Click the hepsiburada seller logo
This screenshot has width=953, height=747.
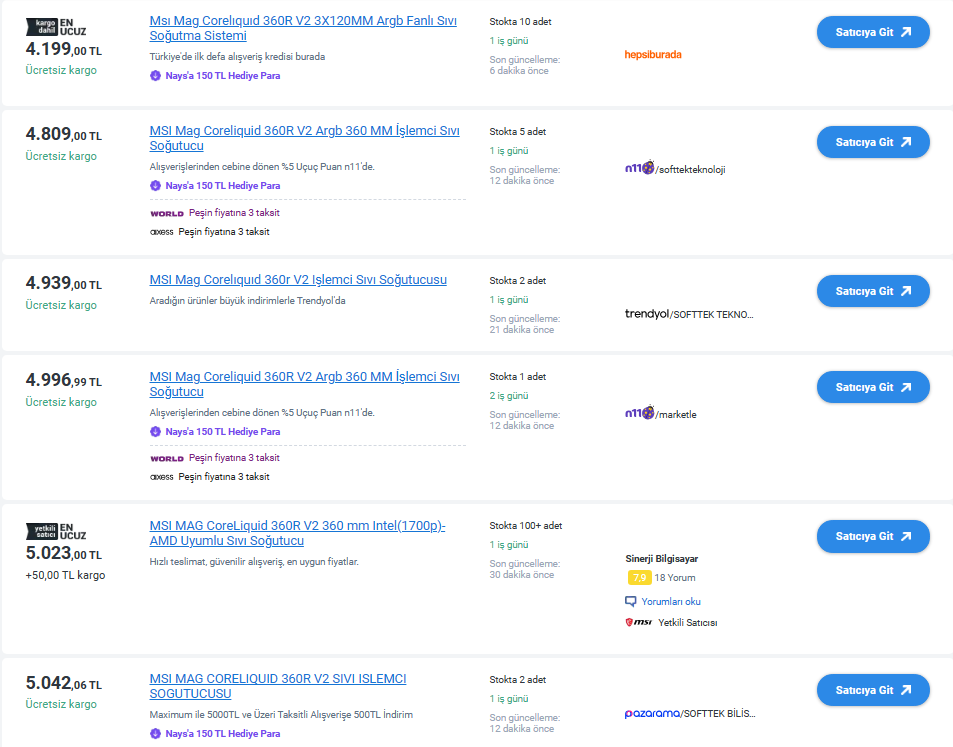tap(652, 55)
